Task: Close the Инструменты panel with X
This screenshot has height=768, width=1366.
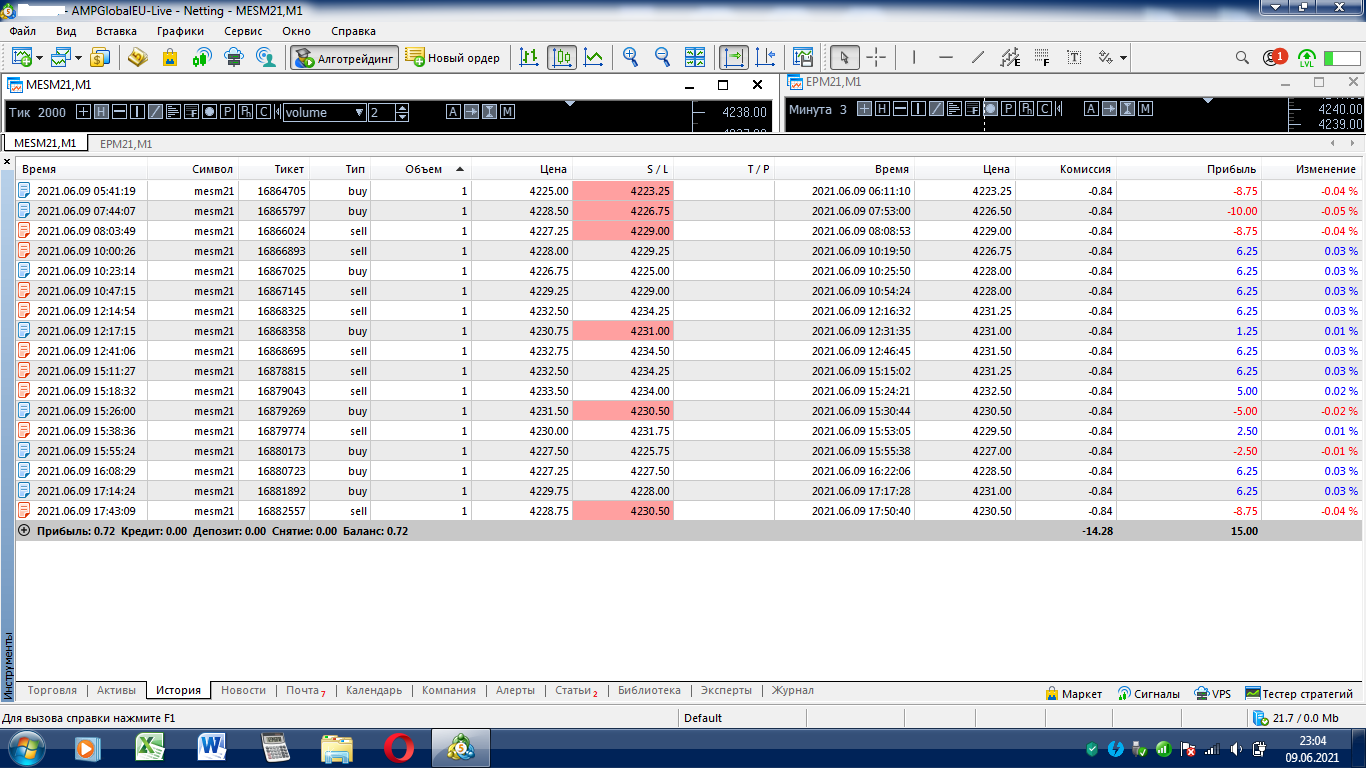Action: (7, 161)
